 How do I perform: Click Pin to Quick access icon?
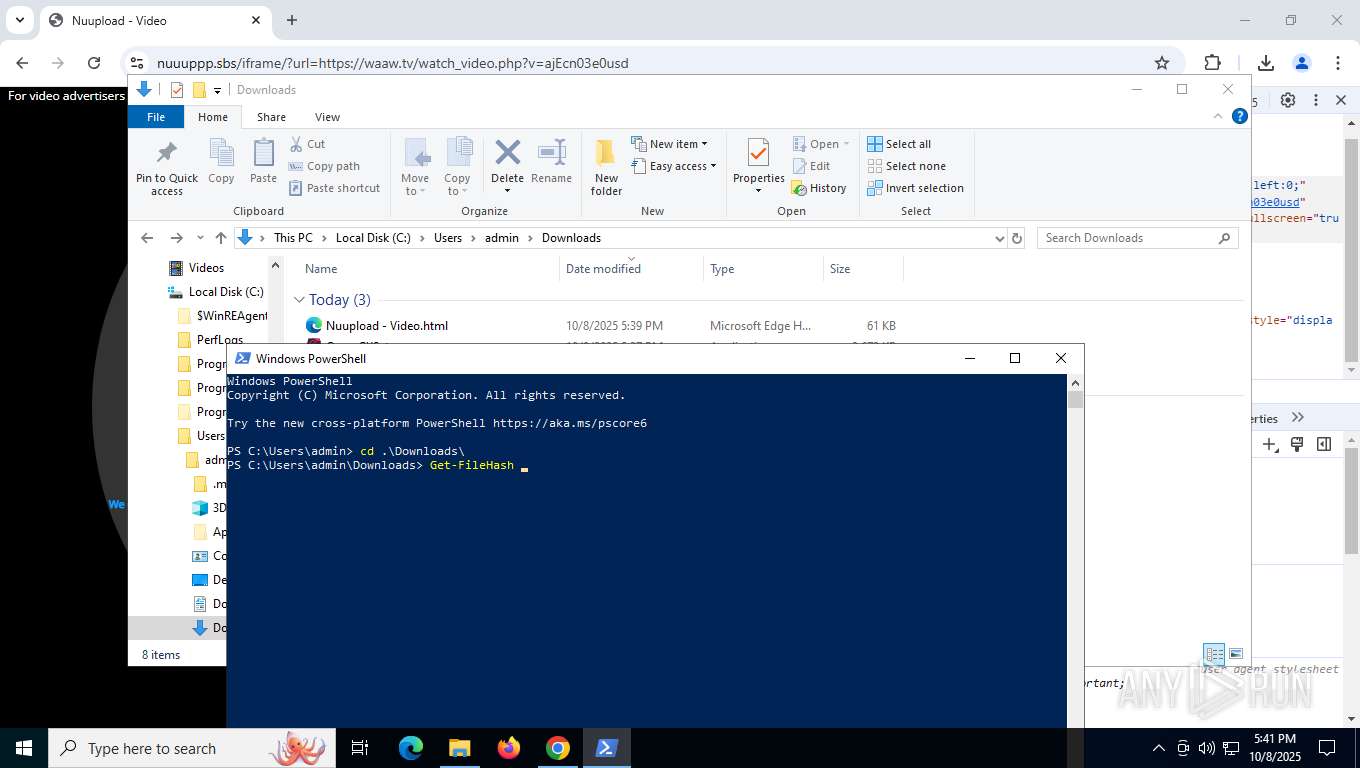pos(167,152)
